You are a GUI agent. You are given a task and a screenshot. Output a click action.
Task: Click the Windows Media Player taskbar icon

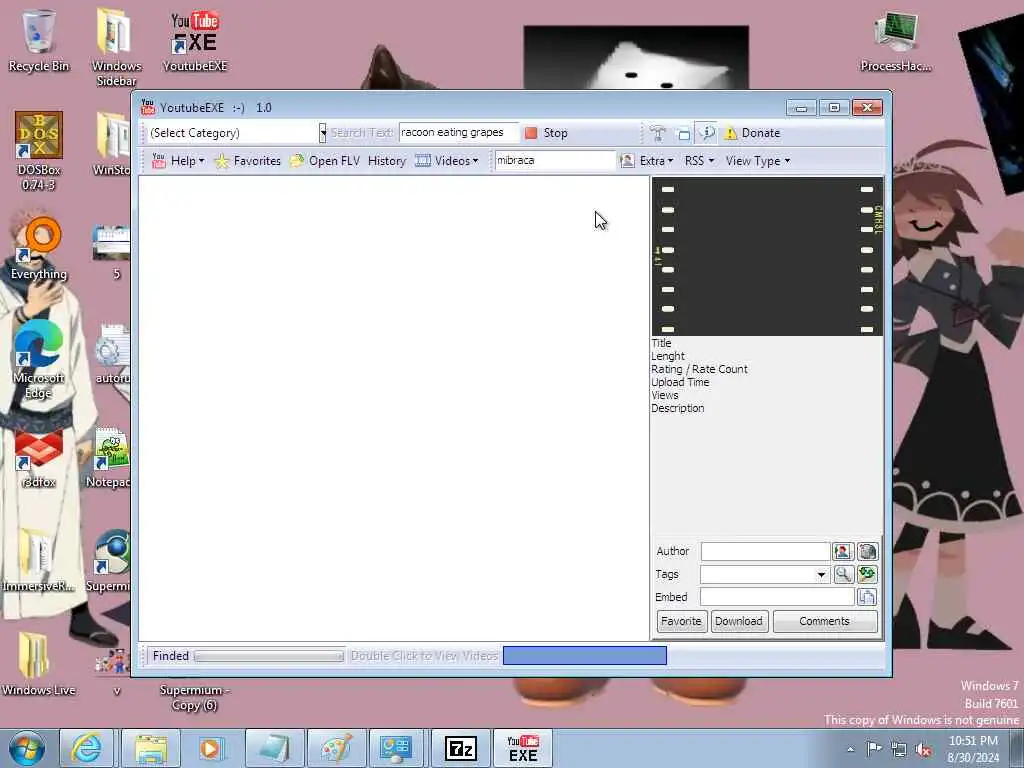click(x=210, y=748)
